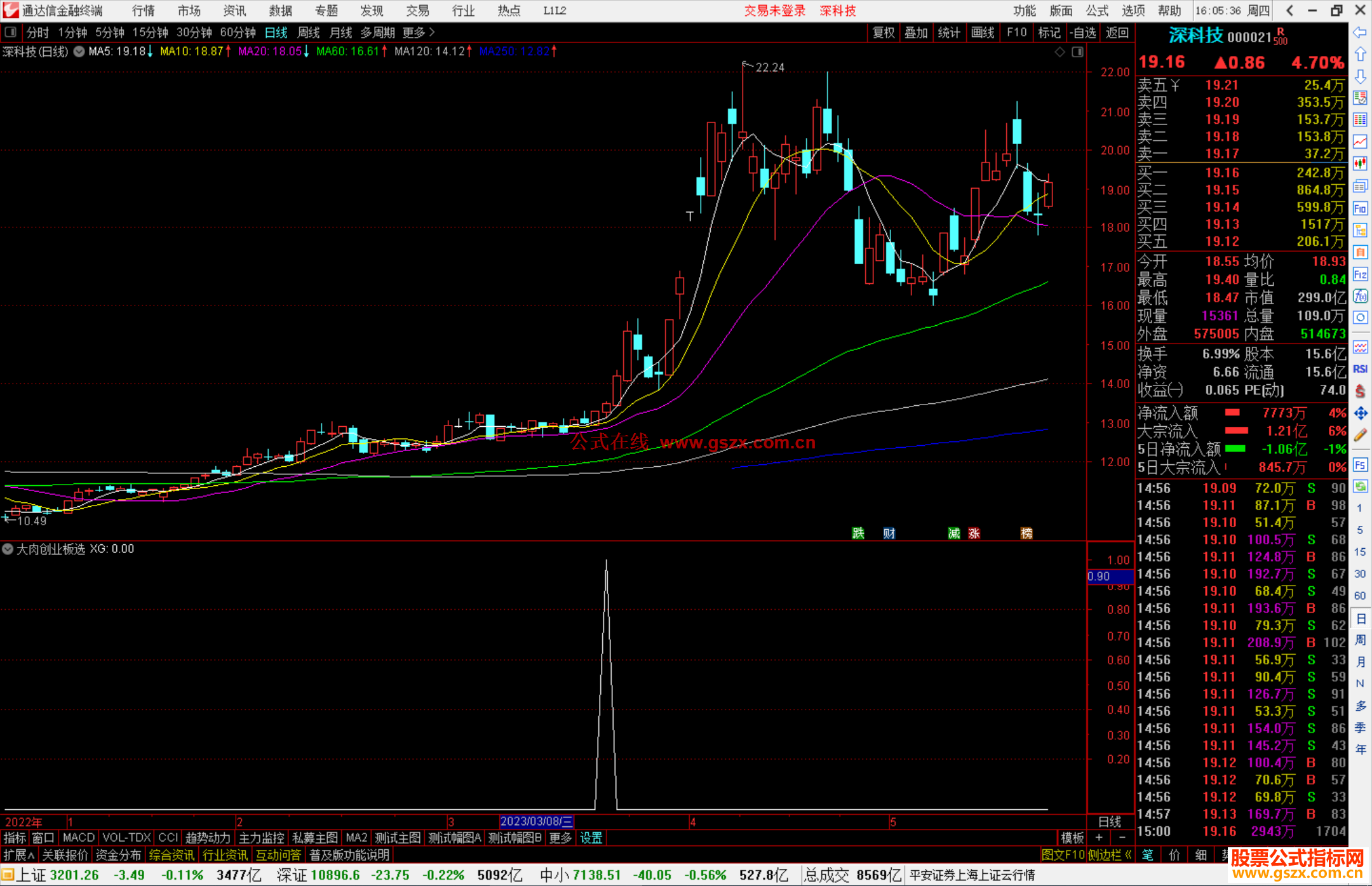Click the stacked windows sidebar icon

(x=1360, y=186)
